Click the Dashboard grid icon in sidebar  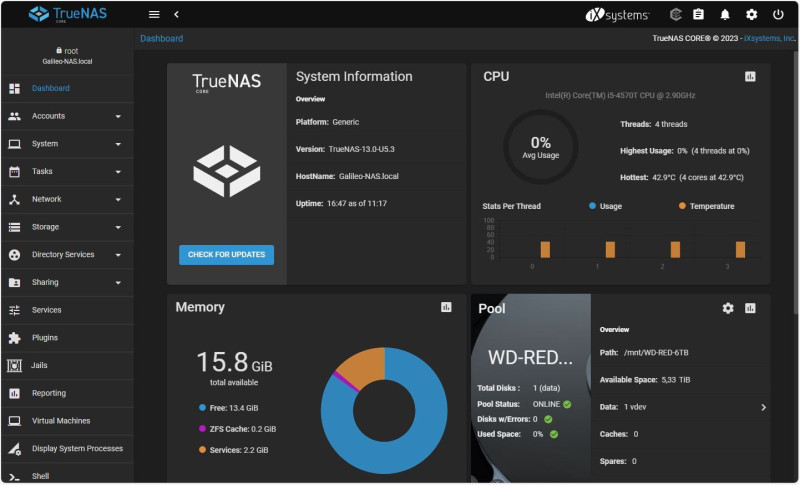coord(14,88)
